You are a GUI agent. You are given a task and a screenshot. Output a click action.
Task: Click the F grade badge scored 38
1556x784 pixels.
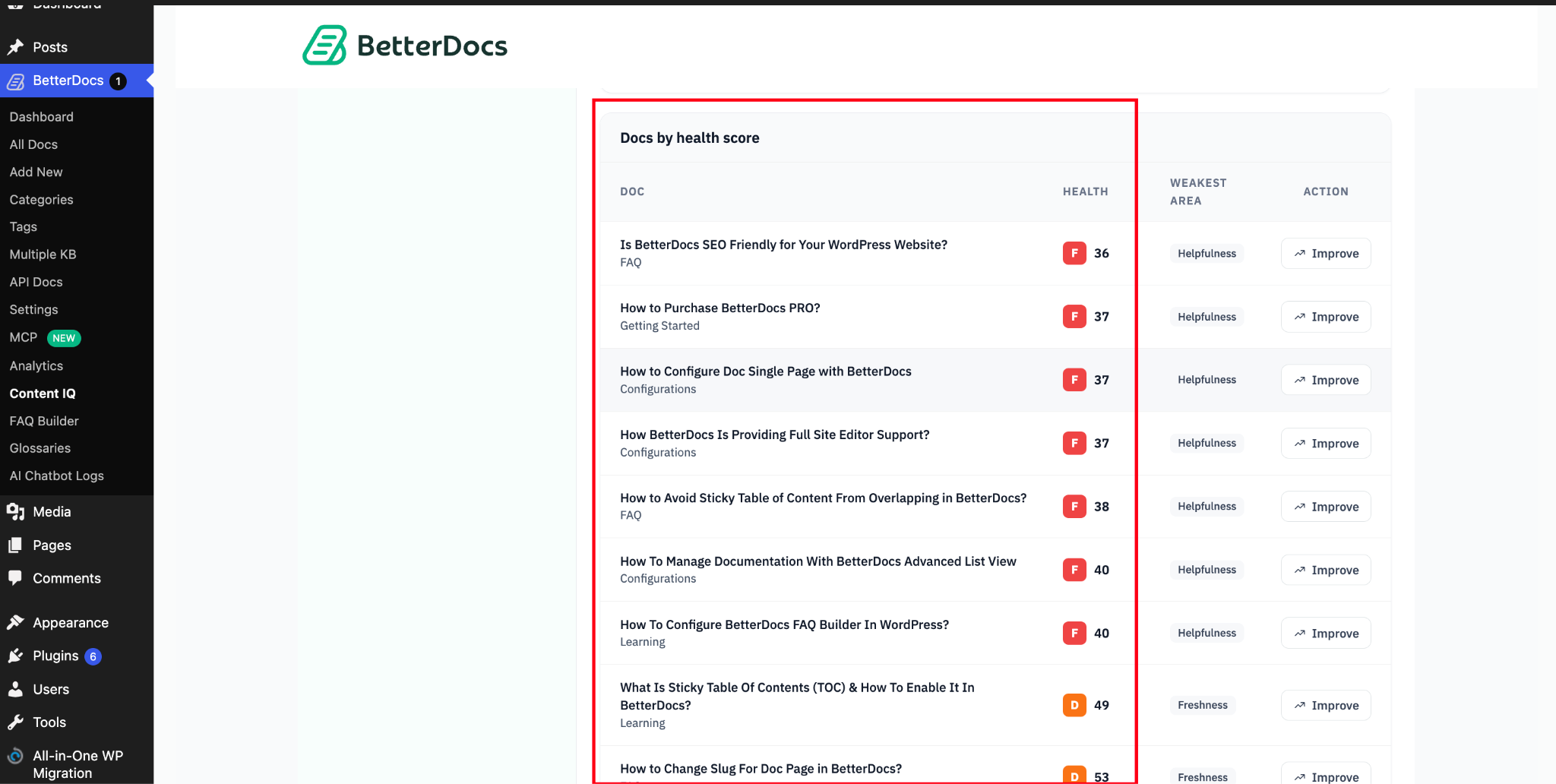point(1074,507)
